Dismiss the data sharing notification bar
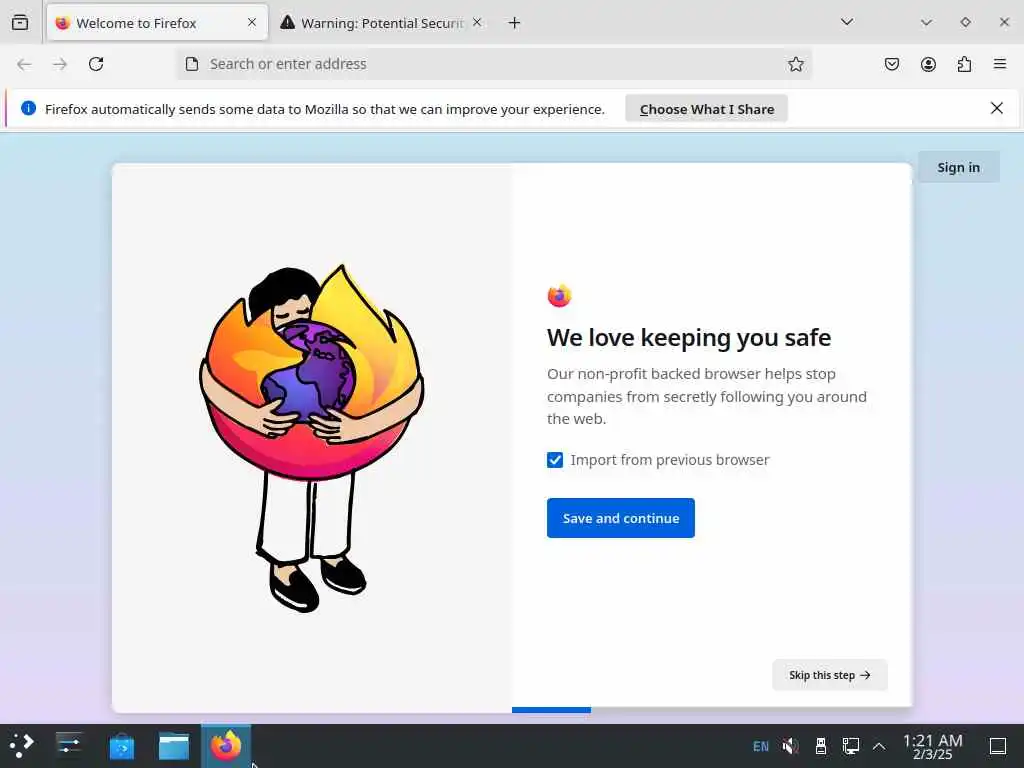Viewport: 1024px width, 768px height. tap(997, 108)
